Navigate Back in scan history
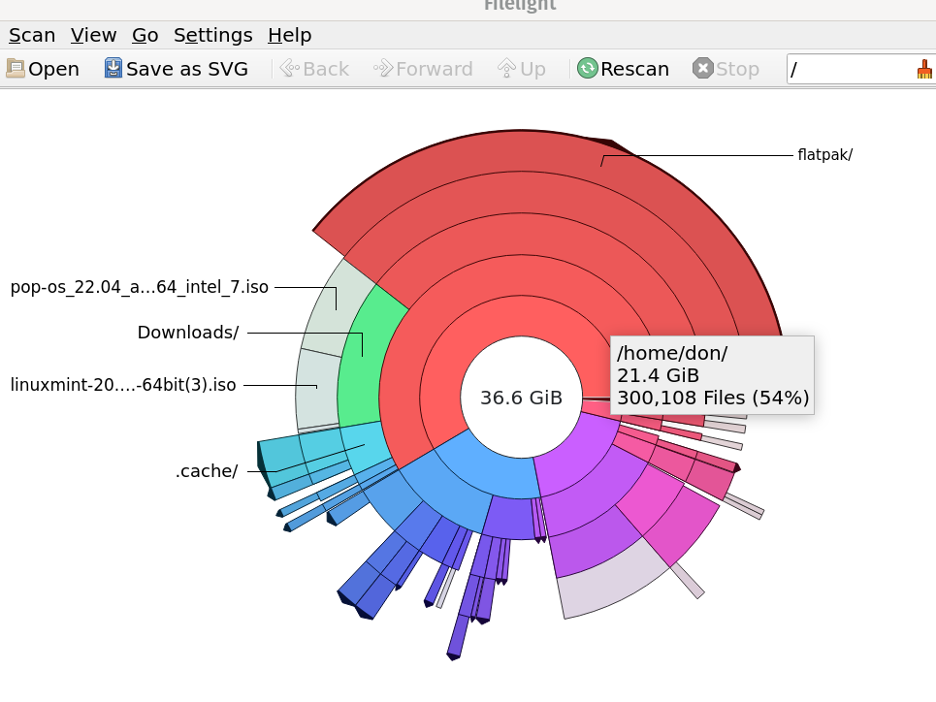The image size is (936, 702). click(x=313, y=68)
